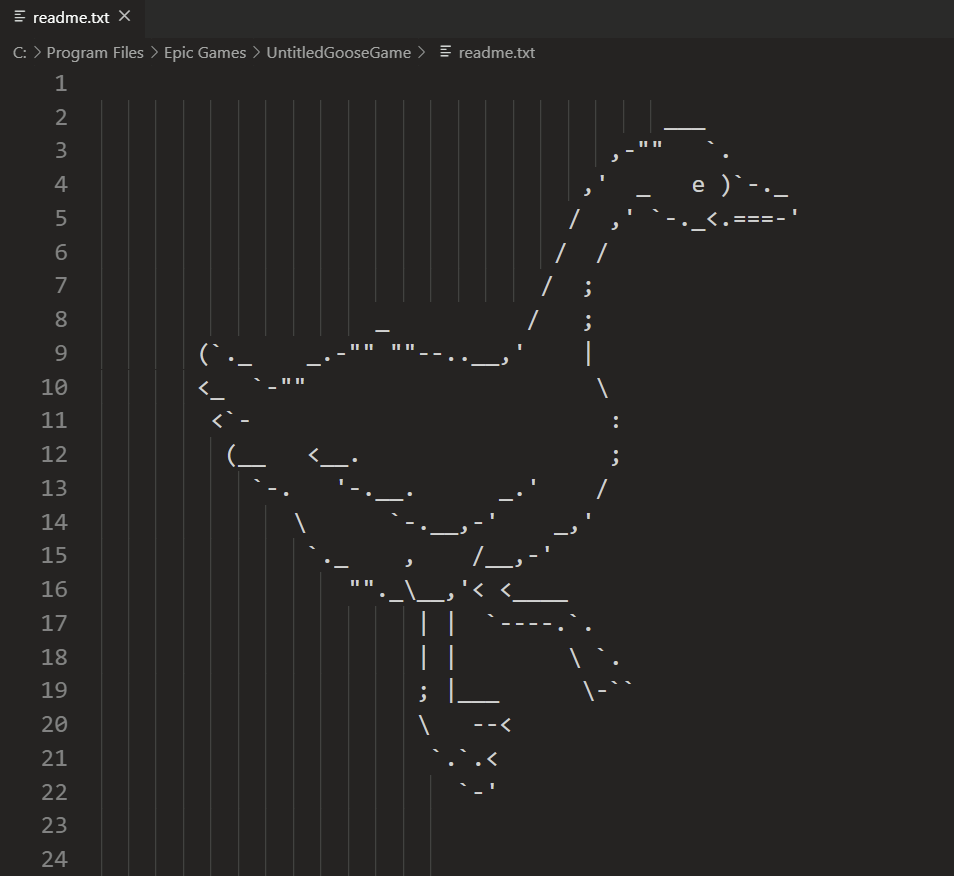Click the file icon beside readme.txt in breadcrumbs
The width and height of the screenshot is (954, 876).
[445, 52]
